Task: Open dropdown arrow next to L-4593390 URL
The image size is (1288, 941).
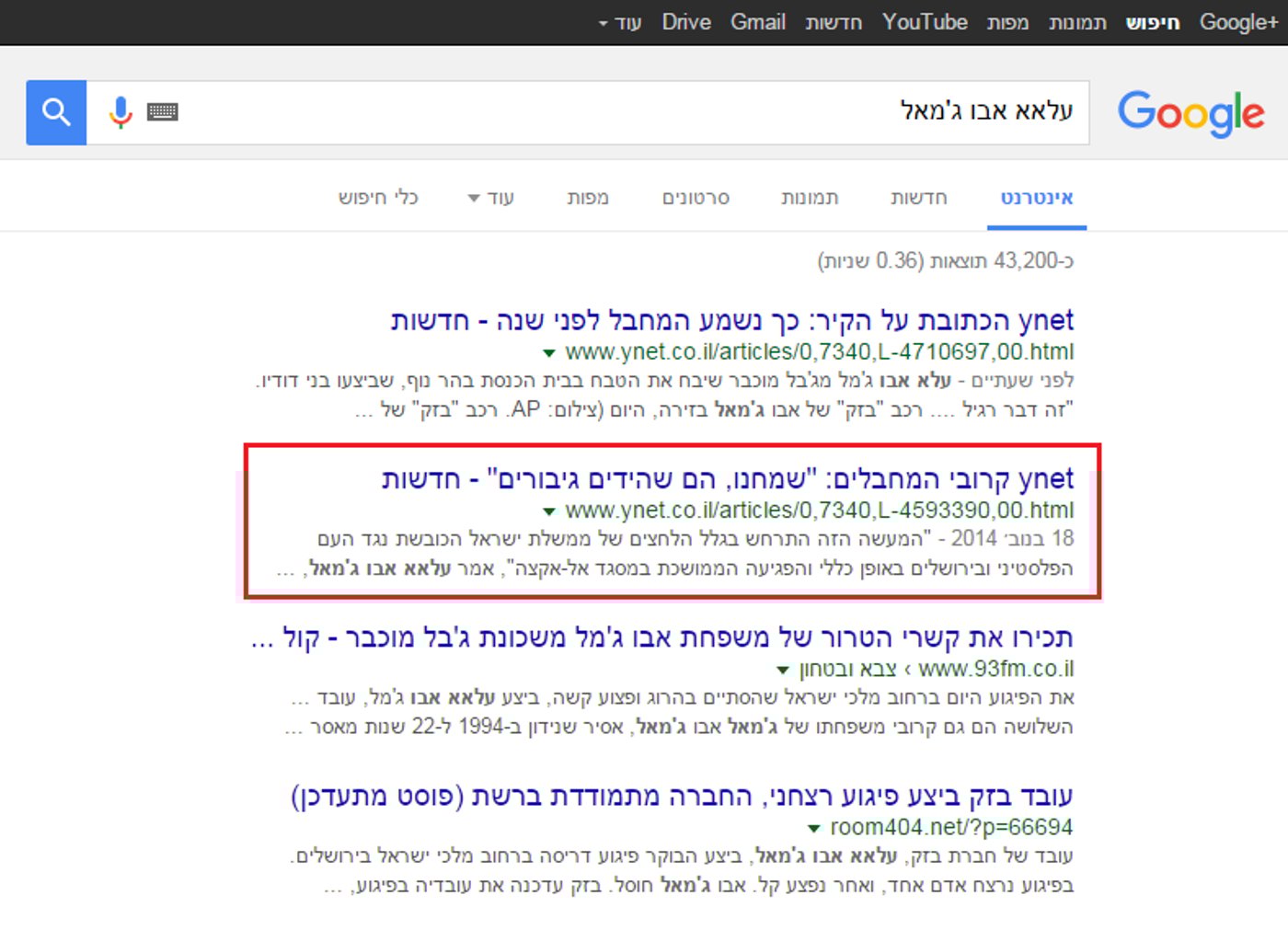Action: [549, 511]
